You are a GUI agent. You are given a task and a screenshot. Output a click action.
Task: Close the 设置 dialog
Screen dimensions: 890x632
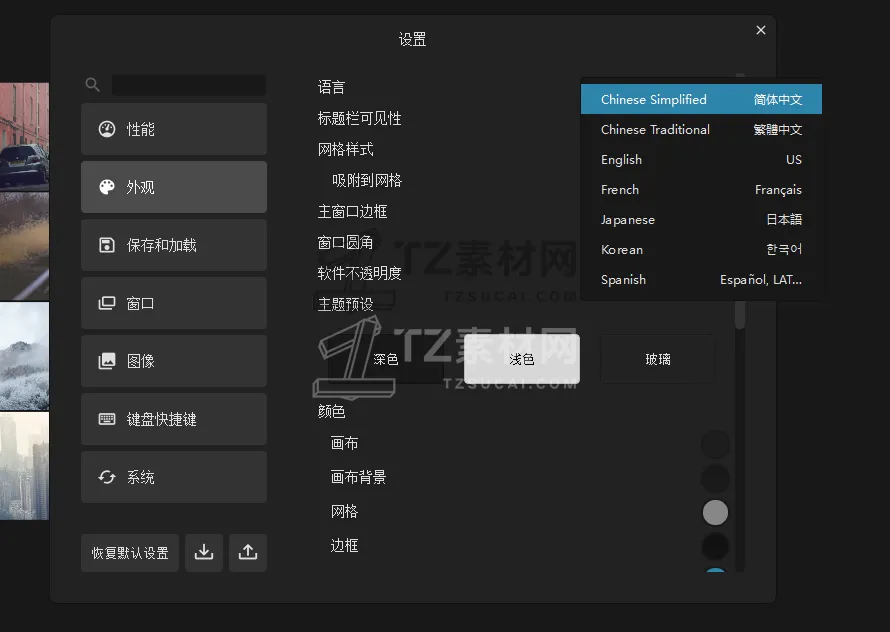[761, 30]
